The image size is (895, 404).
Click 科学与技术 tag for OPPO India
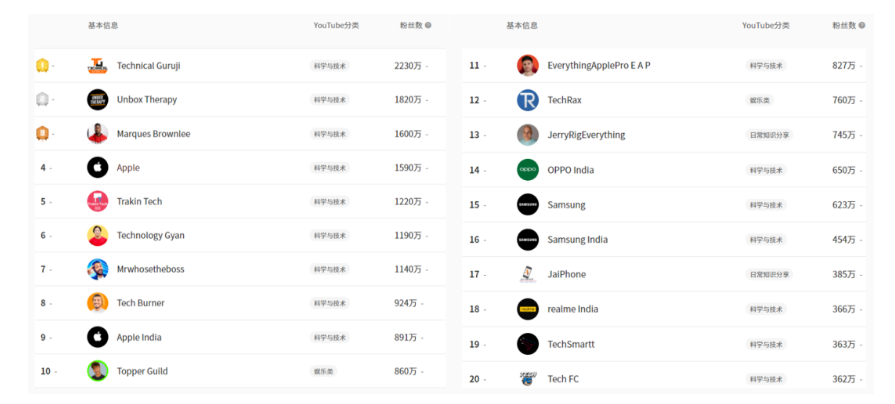point(766,170)
